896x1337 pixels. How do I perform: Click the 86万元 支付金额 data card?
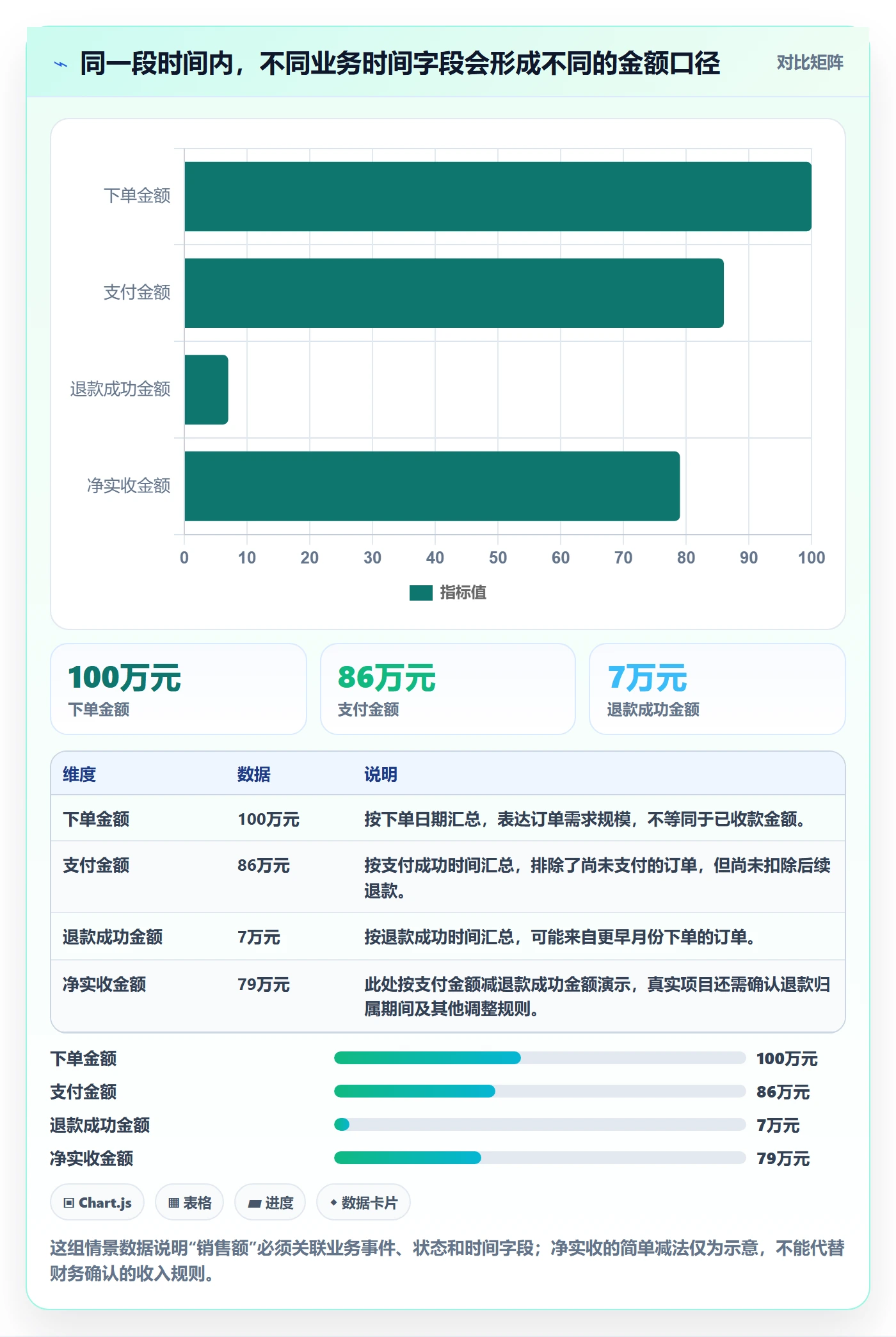448,689
